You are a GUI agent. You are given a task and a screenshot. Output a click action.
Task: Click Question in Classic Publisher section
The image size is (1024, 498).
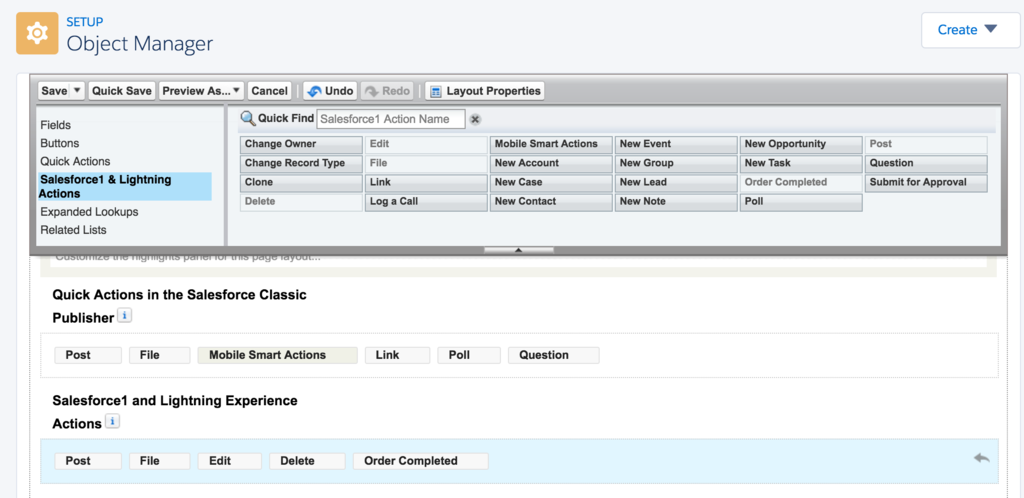pos(554,355)
